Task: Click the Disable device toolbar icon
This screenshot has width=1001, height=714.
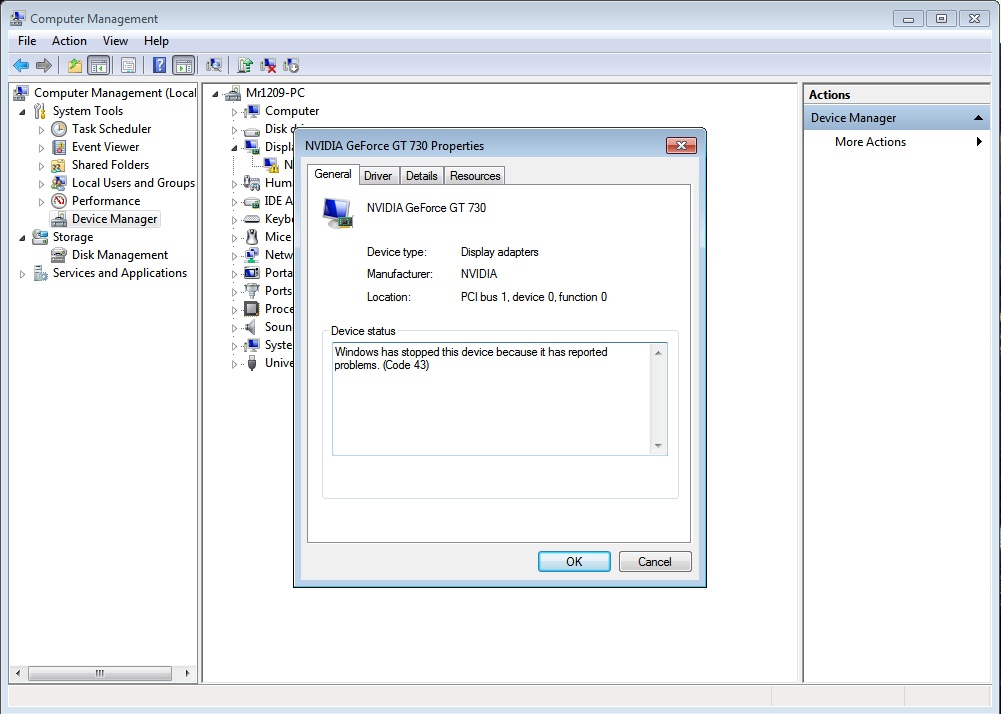Action: [x=291, y=65]
